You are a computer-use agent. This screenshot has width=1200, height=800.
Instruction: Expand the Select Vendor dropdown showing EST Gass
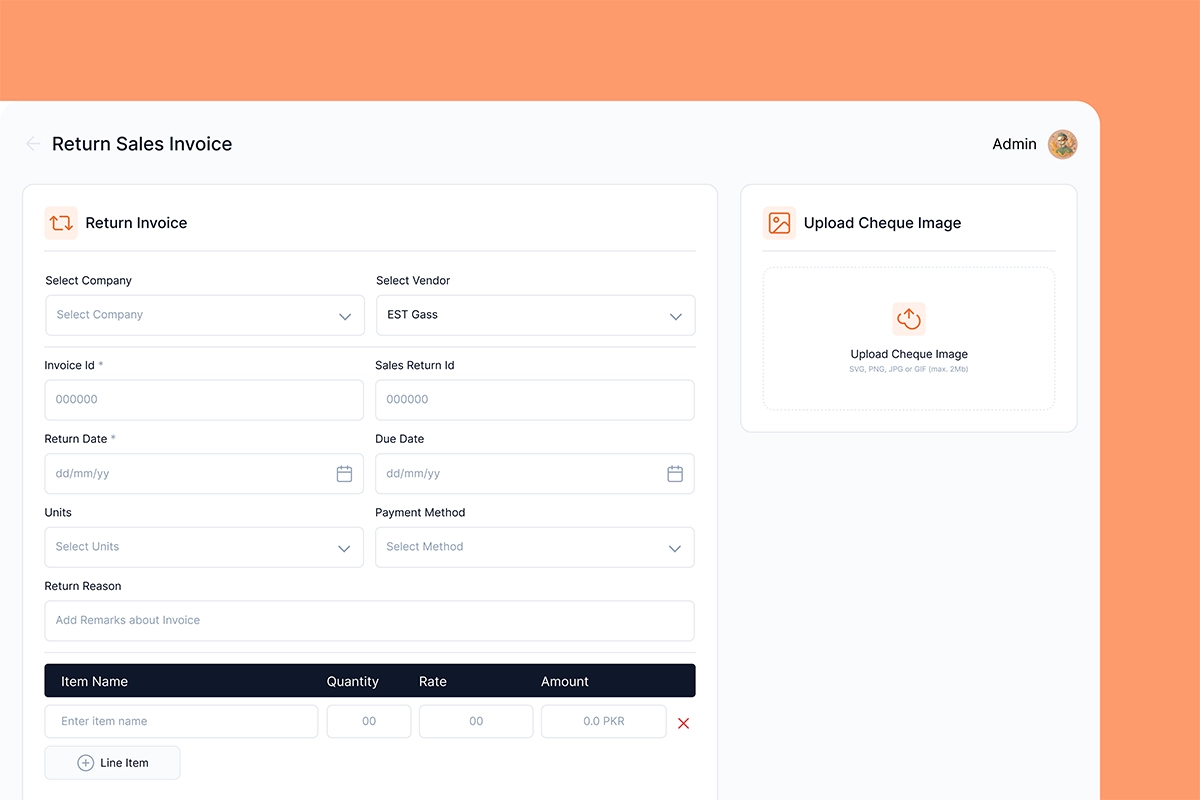click(x=675, y=315)
